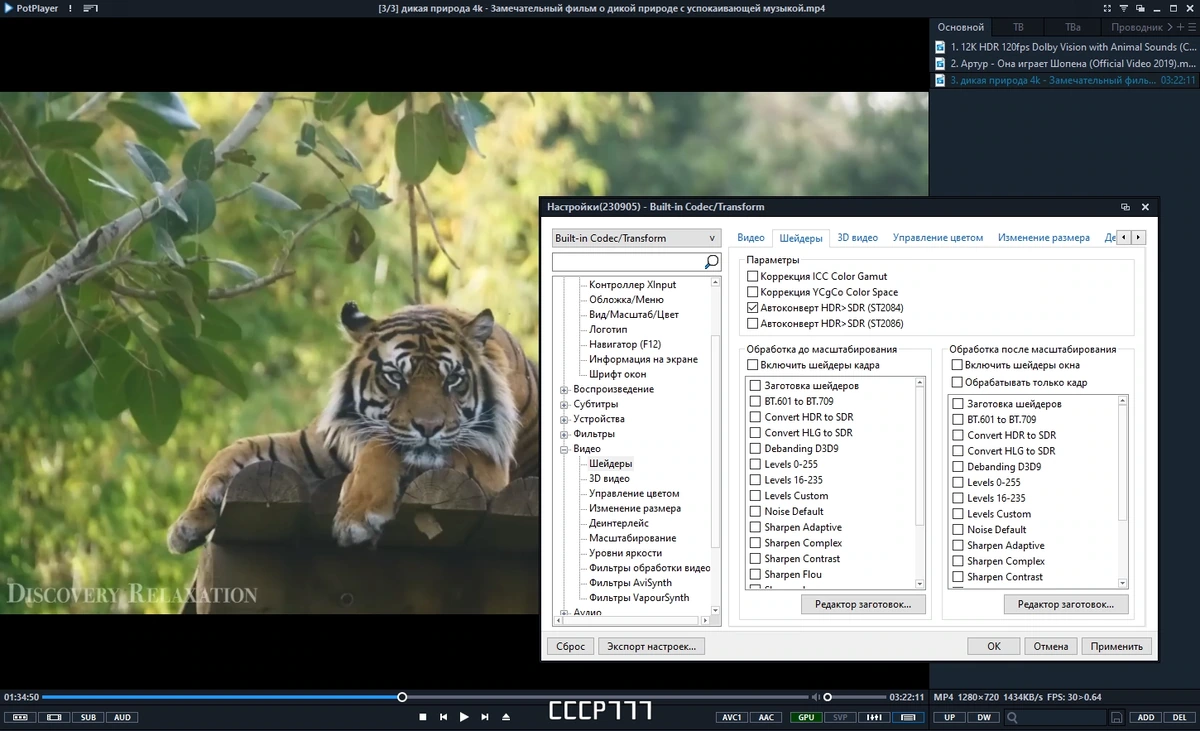The width and height of the screenshot is (1200, 731).
Task: Click the Stop playback button
Action: (x=423, y=717)
